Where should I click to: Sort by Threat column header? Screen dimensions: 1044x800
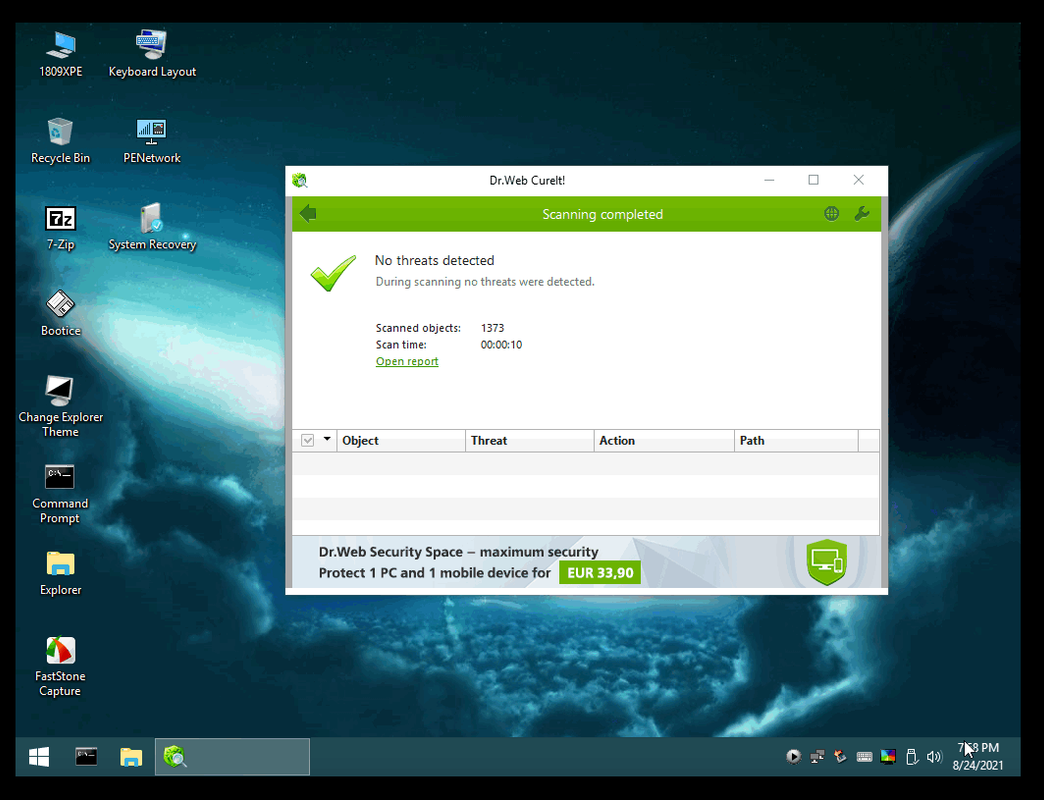pyautogui.click(x=529, y=441)
